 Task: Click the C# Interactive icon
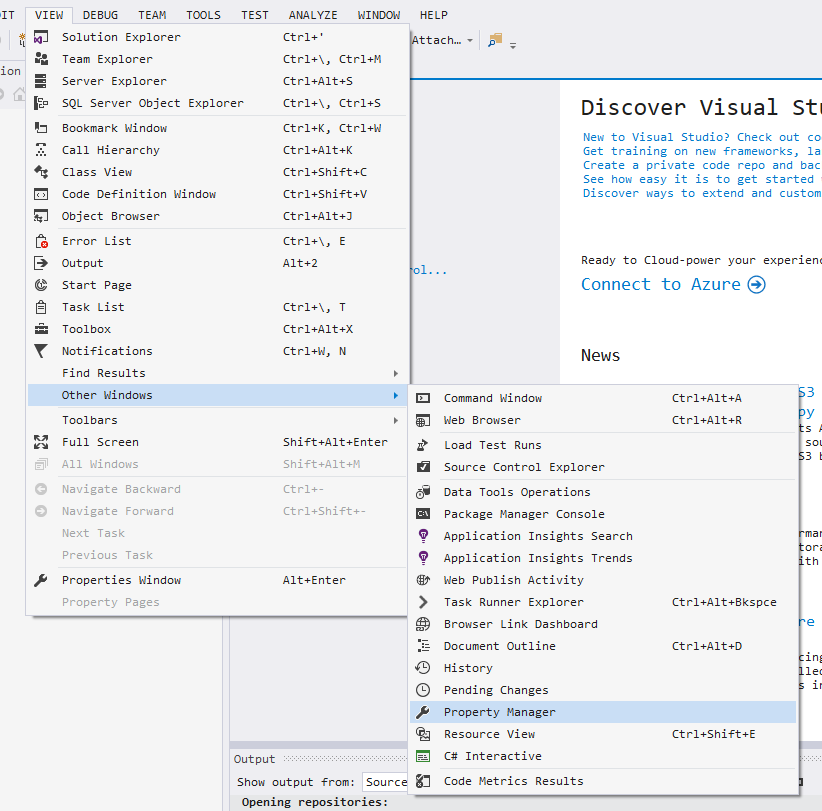click(423, 757)
